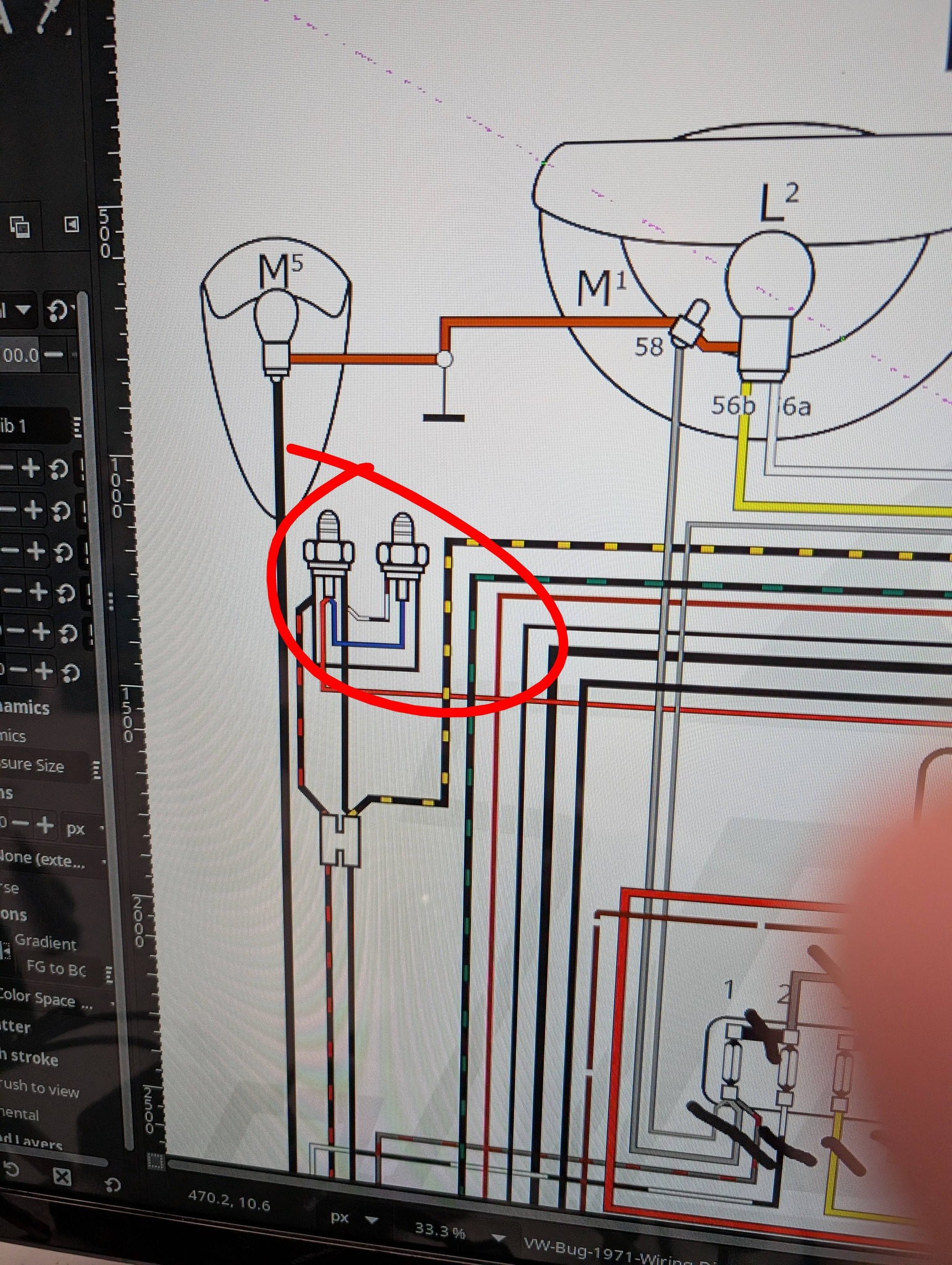Toggle the Incremental paint option
The width and height of the screenshot is (952, 1265).
[x=19, y=1113]
